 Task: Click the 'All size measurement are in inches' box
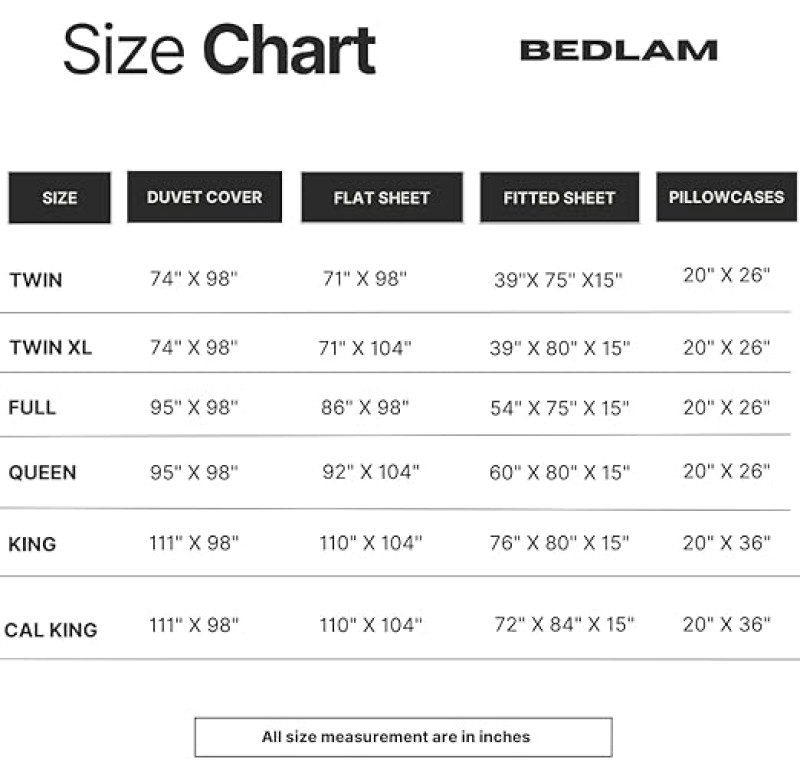coord(403,737)
